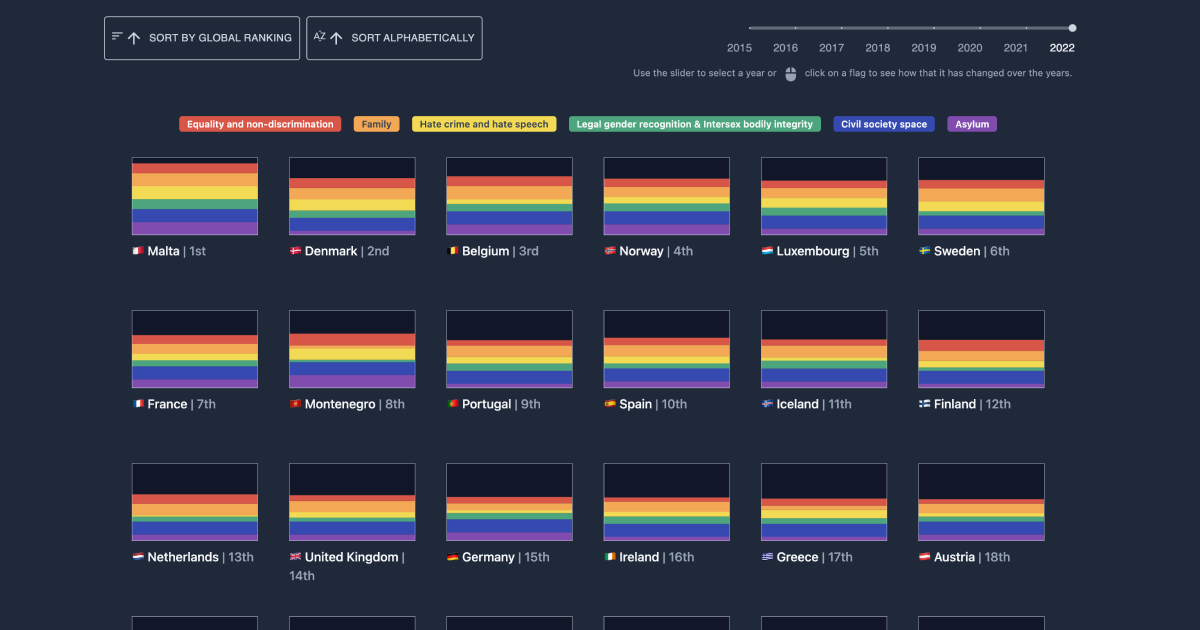
Task: Click Norway's small flag icon
Action: (x=610, y=251)
